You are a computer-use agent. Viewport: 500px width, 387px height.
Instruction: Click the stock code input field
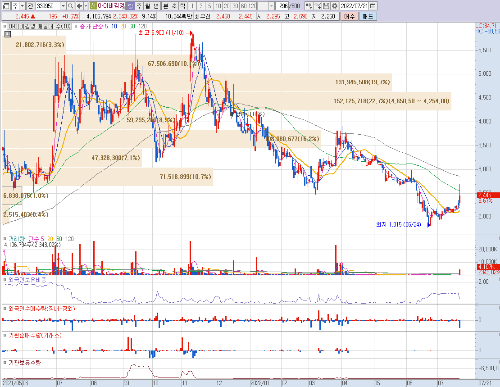pos(48,6)
